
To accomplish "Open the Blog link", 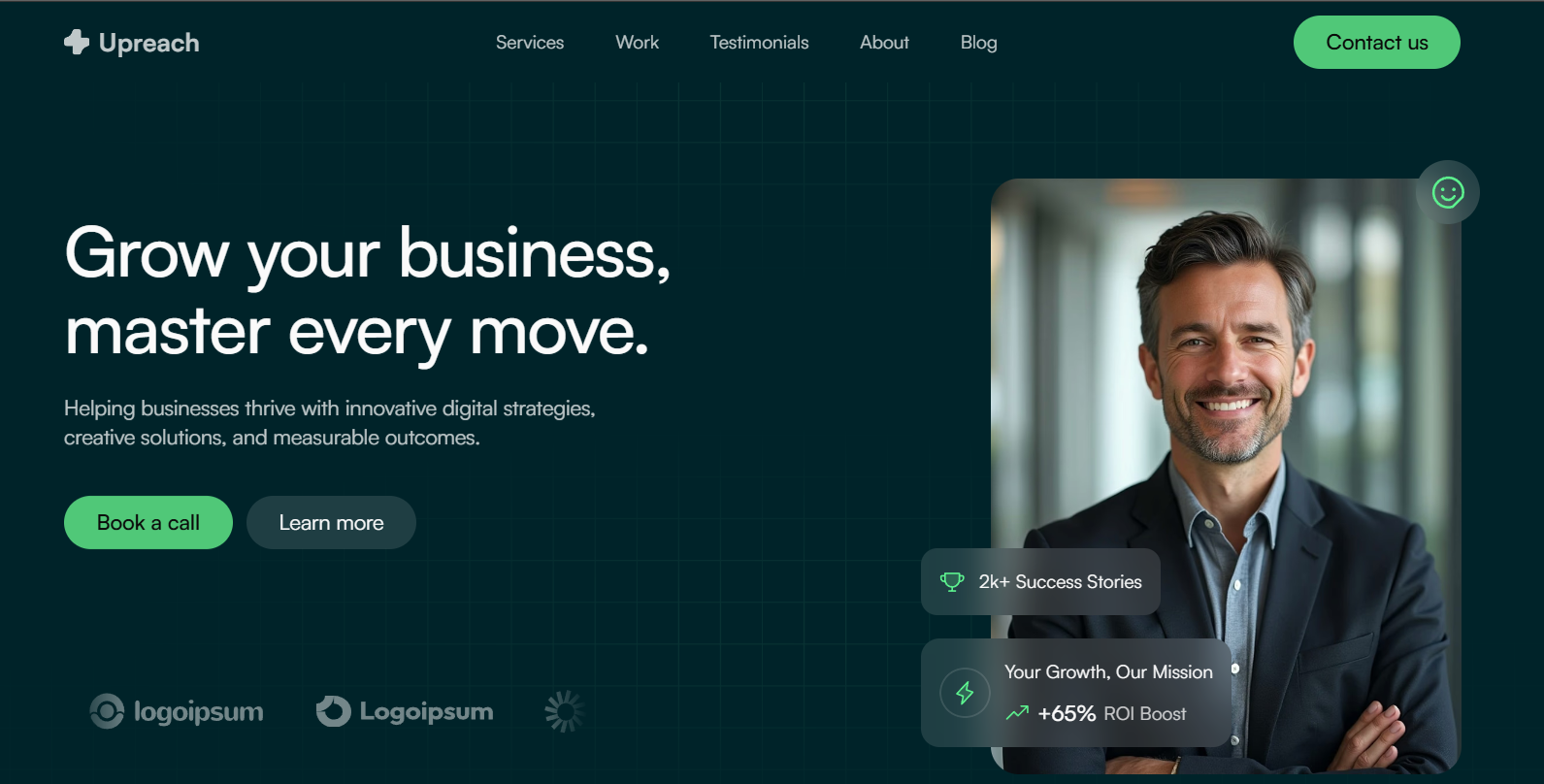I will pyautogui.click(x=978, y=43).
